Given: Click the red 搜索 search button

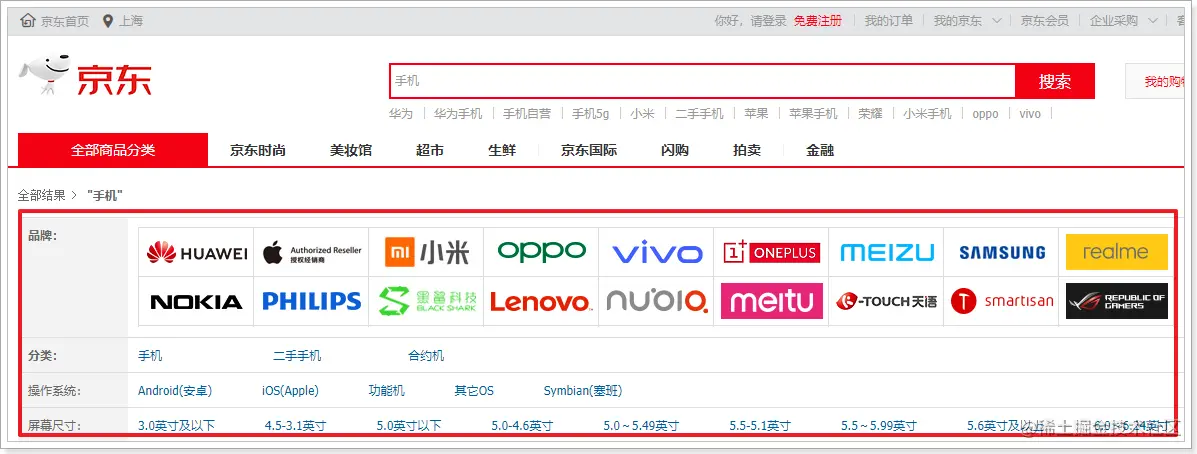Looking at the screenshot, I should 1055,81.
